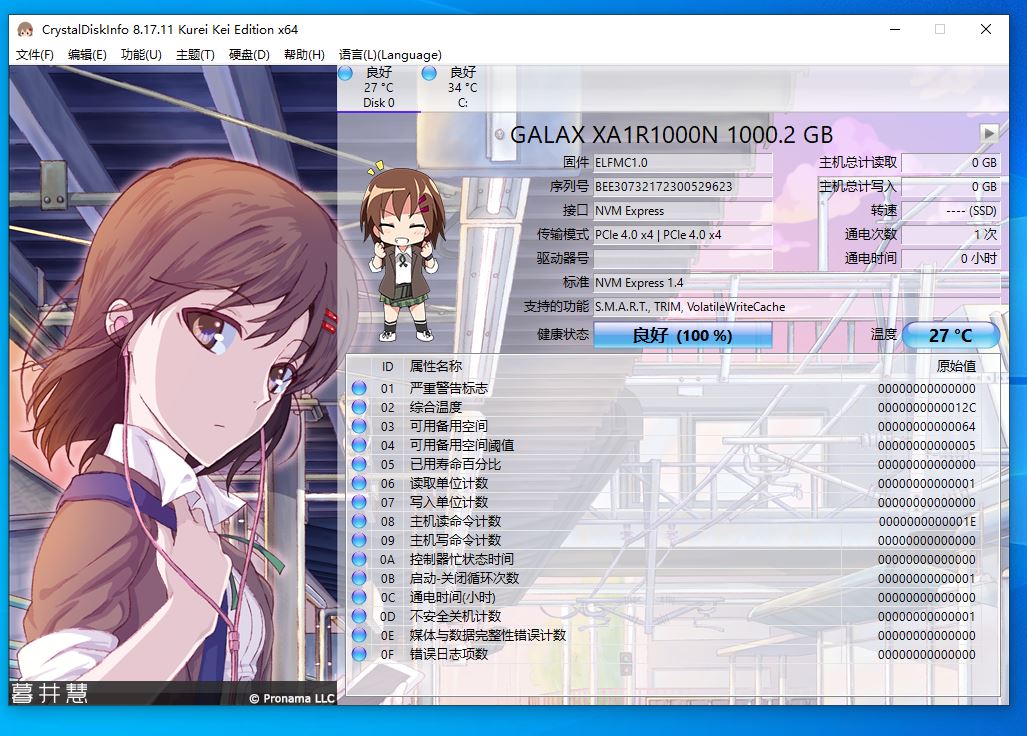The width and height of the screenshot is (1027, 736).
Task: Click the standard field NVM Express 1.4
Action: point(796,283)
